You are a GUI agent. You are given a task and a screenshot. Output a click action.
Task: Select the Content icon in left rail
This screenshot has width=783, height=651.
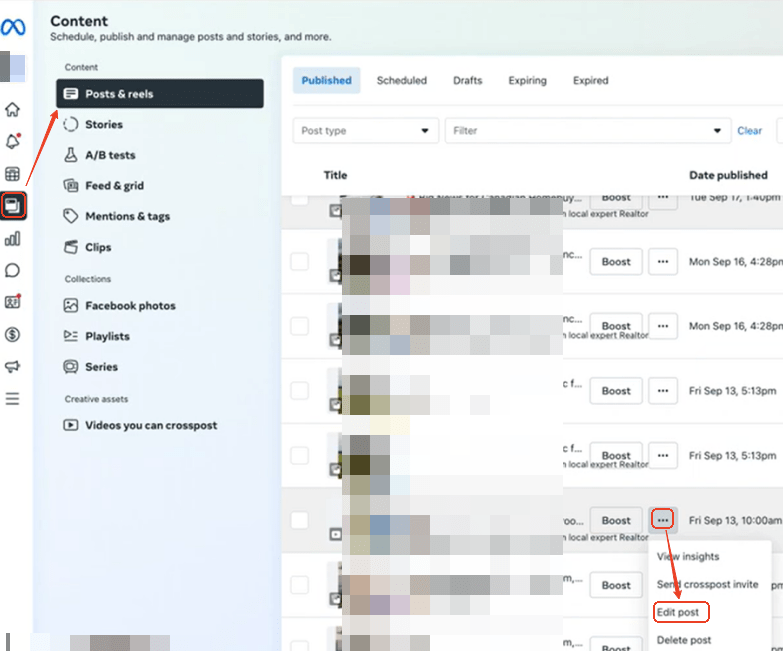coord(12,206)
